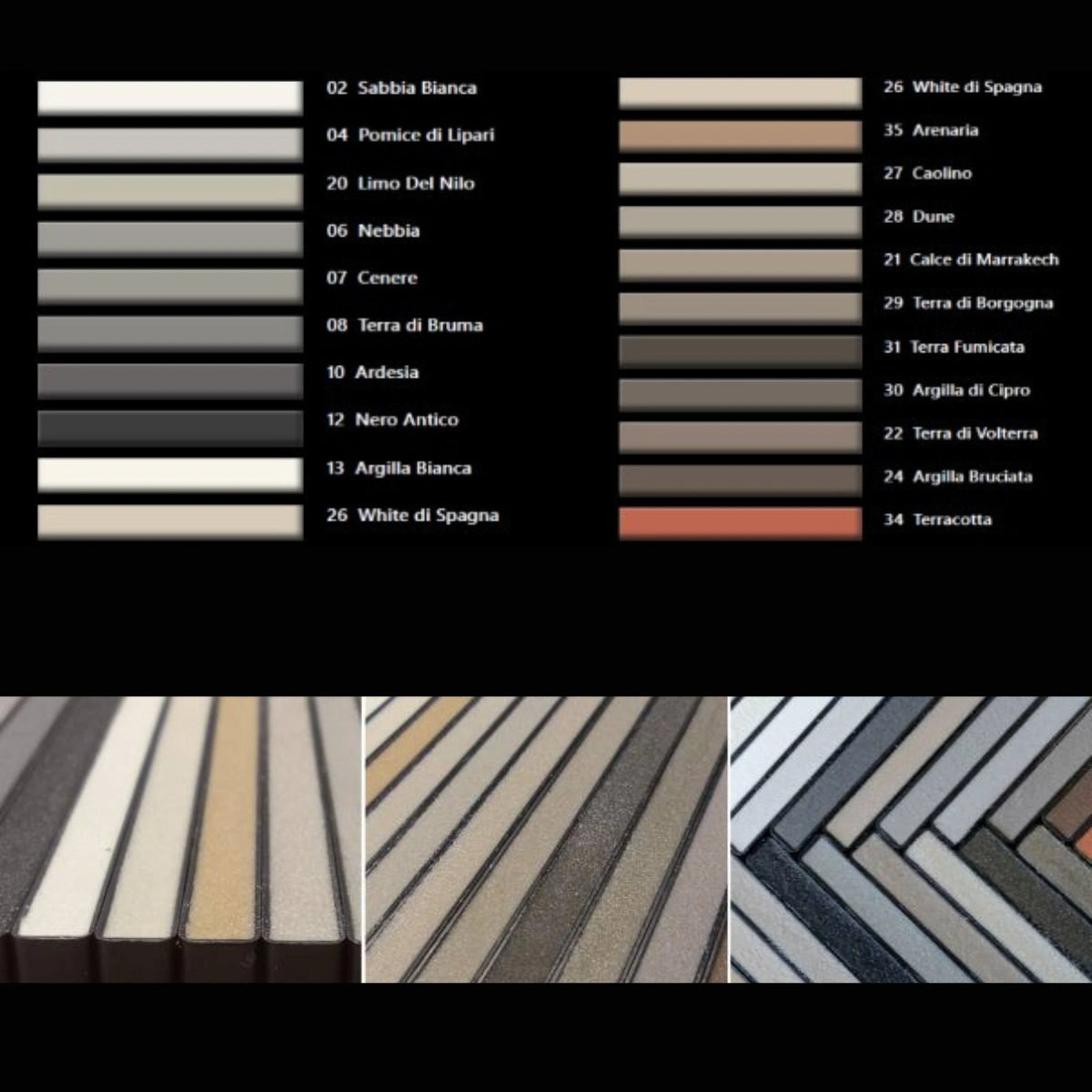Viewport: 1092px width, 1092px height.
Task: Select the '20 Limo Del Nilo' text
Action: tap(400, 183)
